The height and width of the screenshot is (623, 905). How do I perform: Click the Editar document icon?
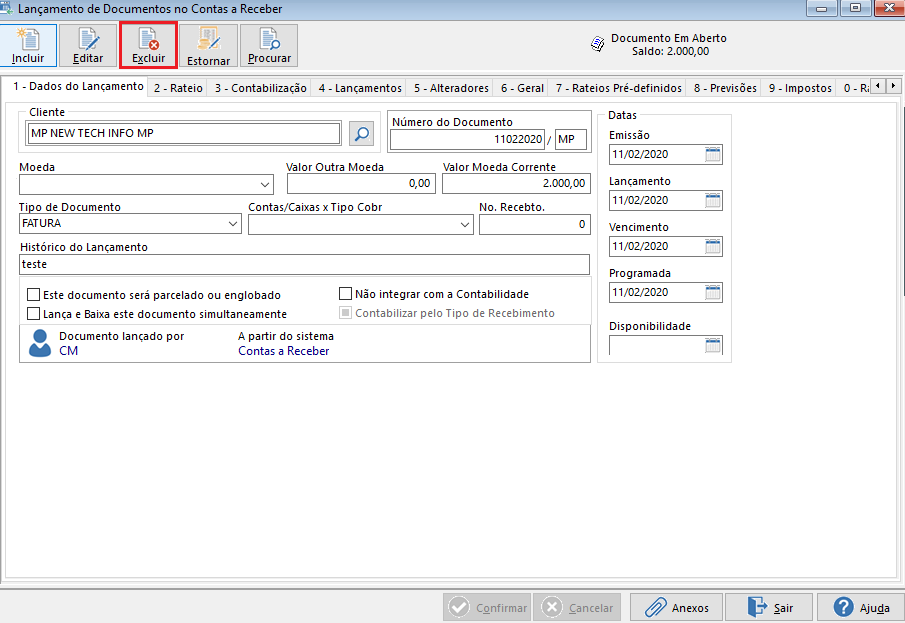[x=88, y=39]
